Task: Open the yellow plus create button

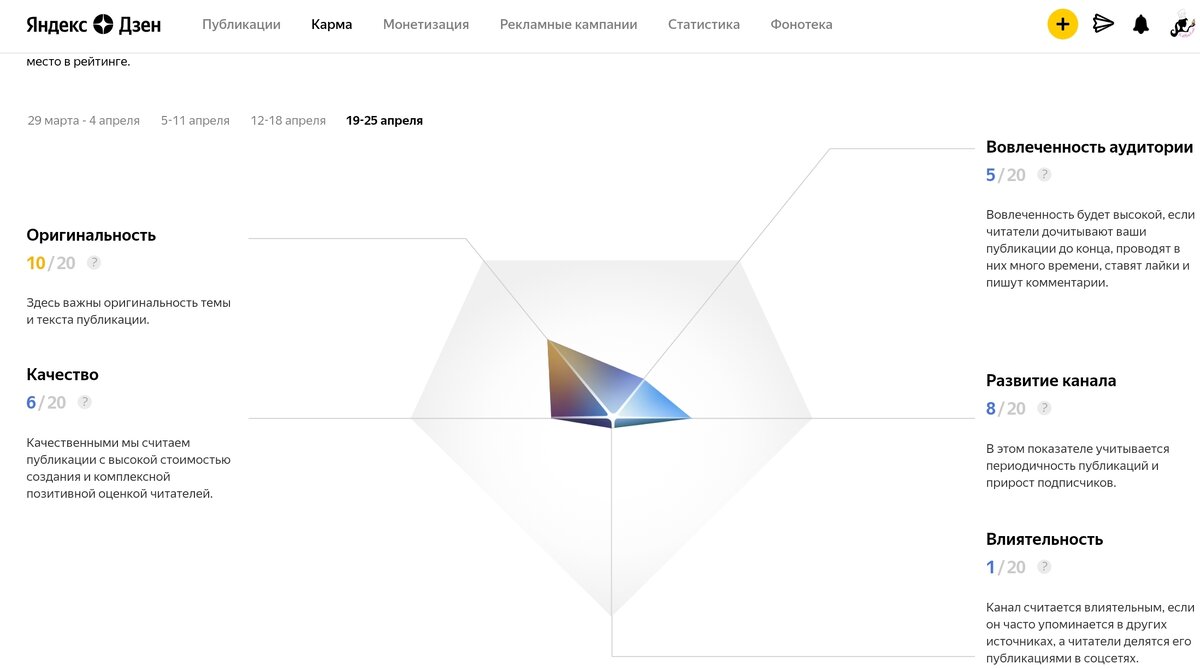Action: [x=1062, y=24]
